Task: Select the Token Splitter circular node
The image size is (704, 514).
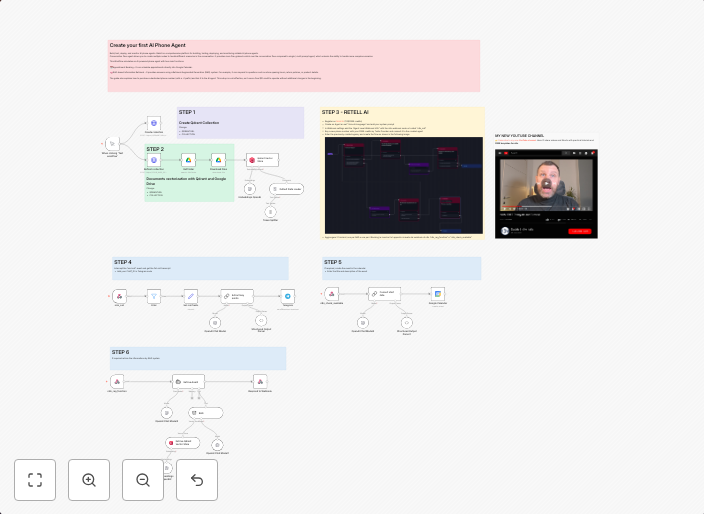Action: coord(270,212)
